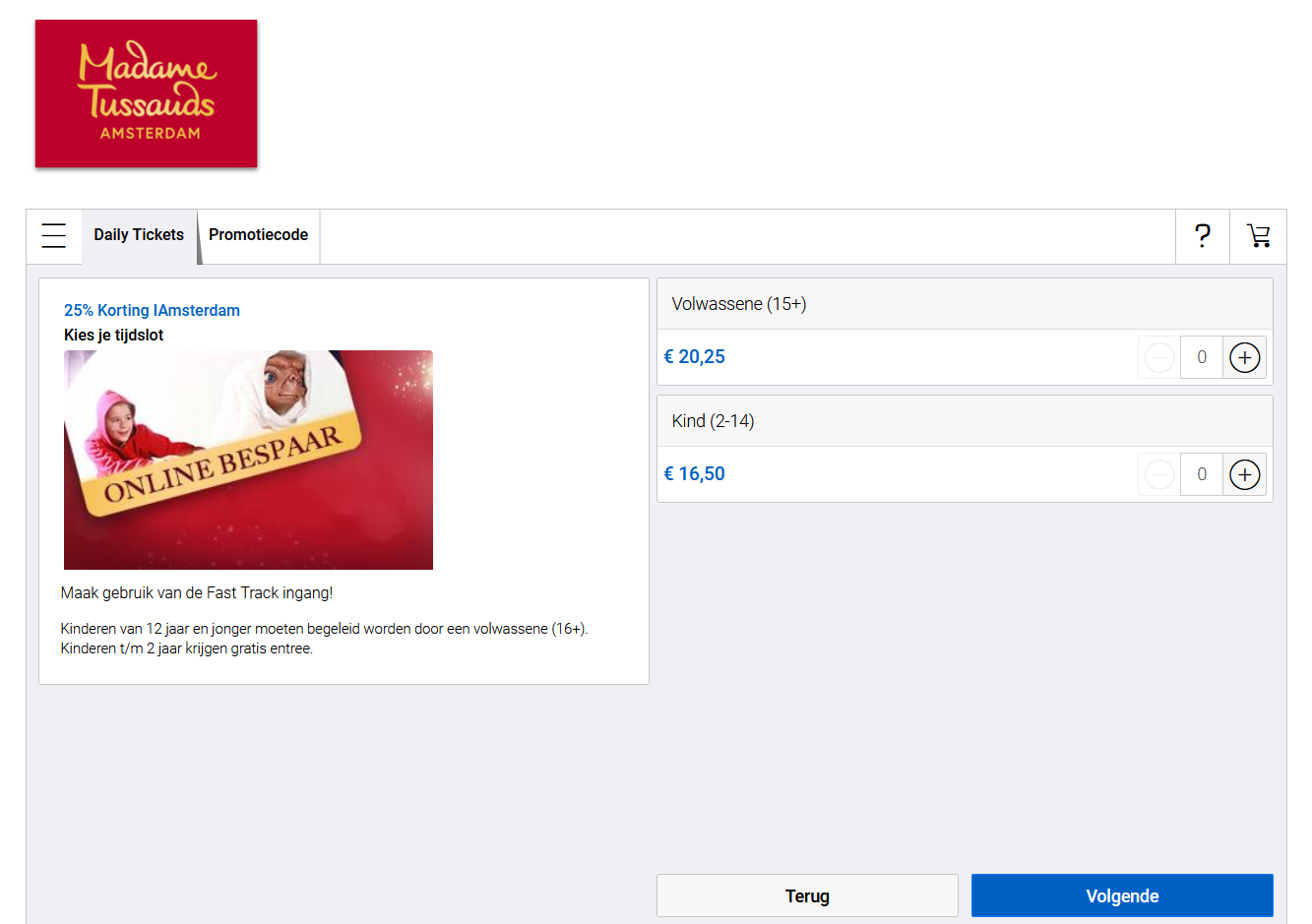Screen dimensions: 1312x924
Task: Open the hamburger navigation menu
Action: [x=53, y=235]
